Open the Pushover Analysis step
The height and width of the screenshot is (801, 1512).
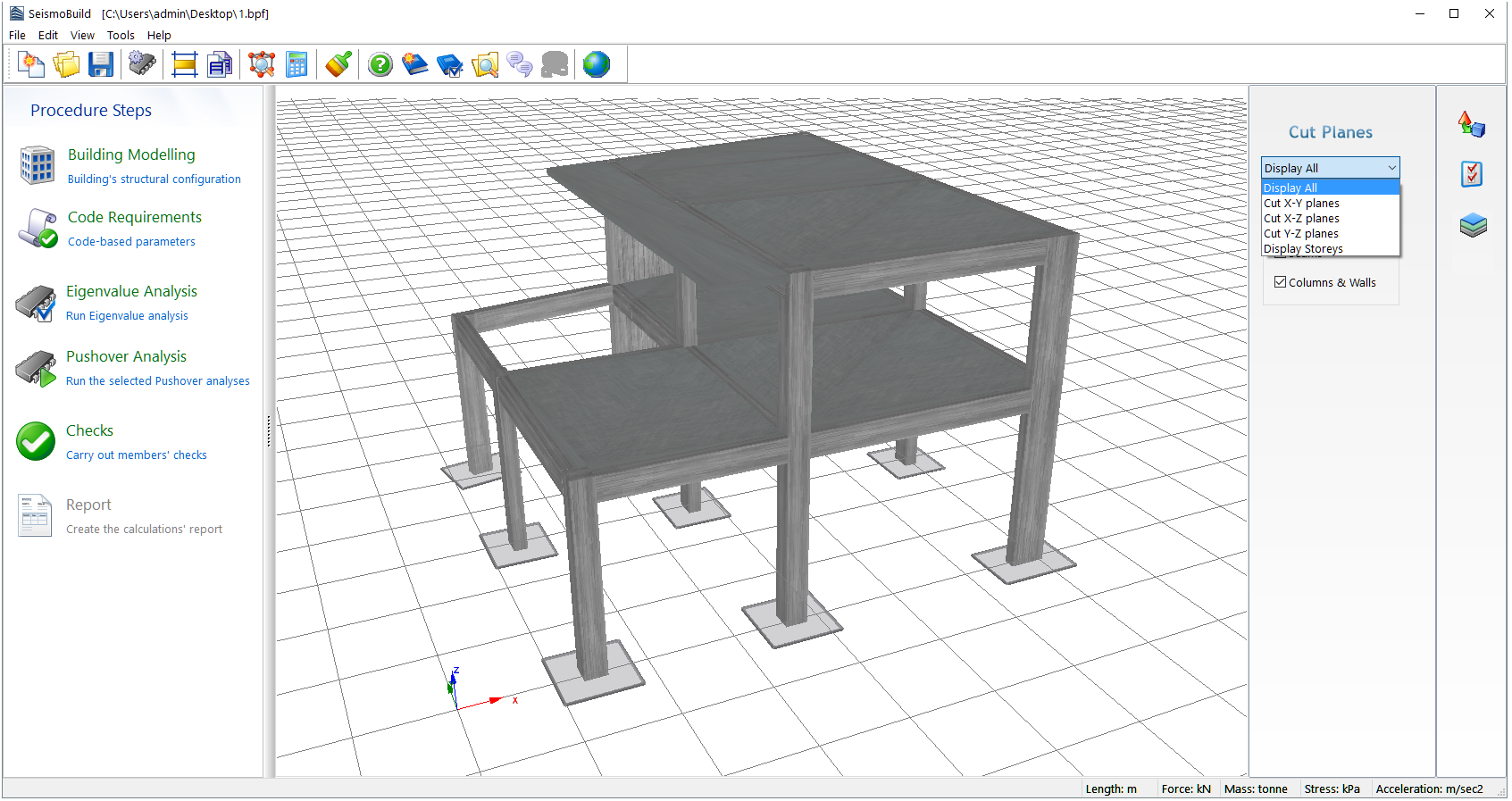[126, 357]
